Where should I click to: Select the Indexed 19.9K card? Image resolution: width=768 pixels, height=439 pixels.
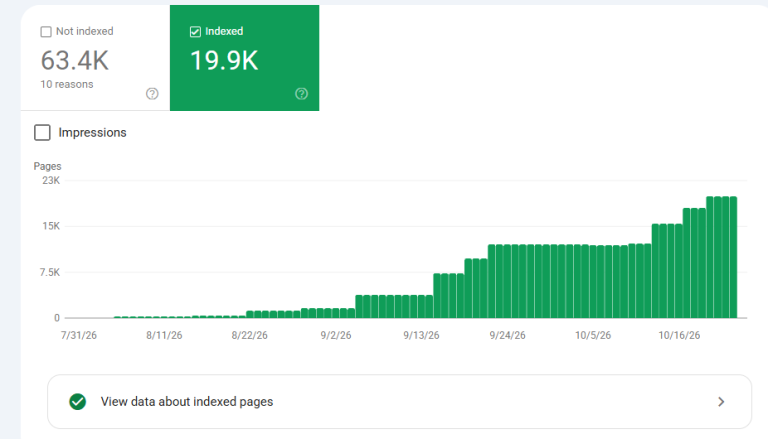244,58
